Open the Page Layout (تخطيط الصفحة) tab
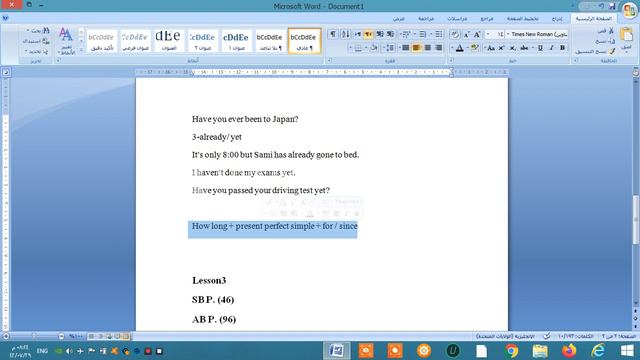Image resolution: width=640 pixels, height=360 pixels. pyautogui.click(x=523, y=18)
